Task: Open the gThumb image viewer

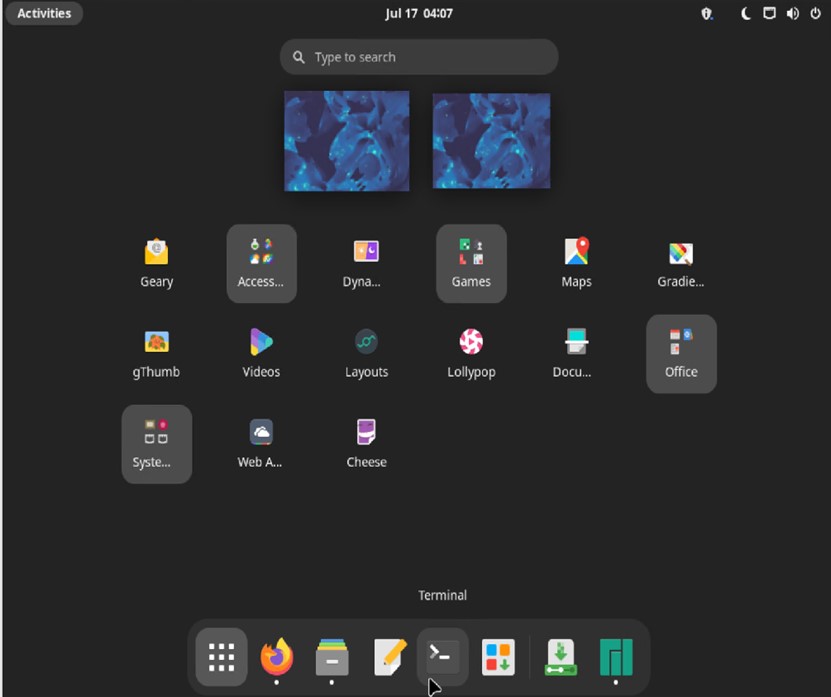Action: tap(156, 354)
